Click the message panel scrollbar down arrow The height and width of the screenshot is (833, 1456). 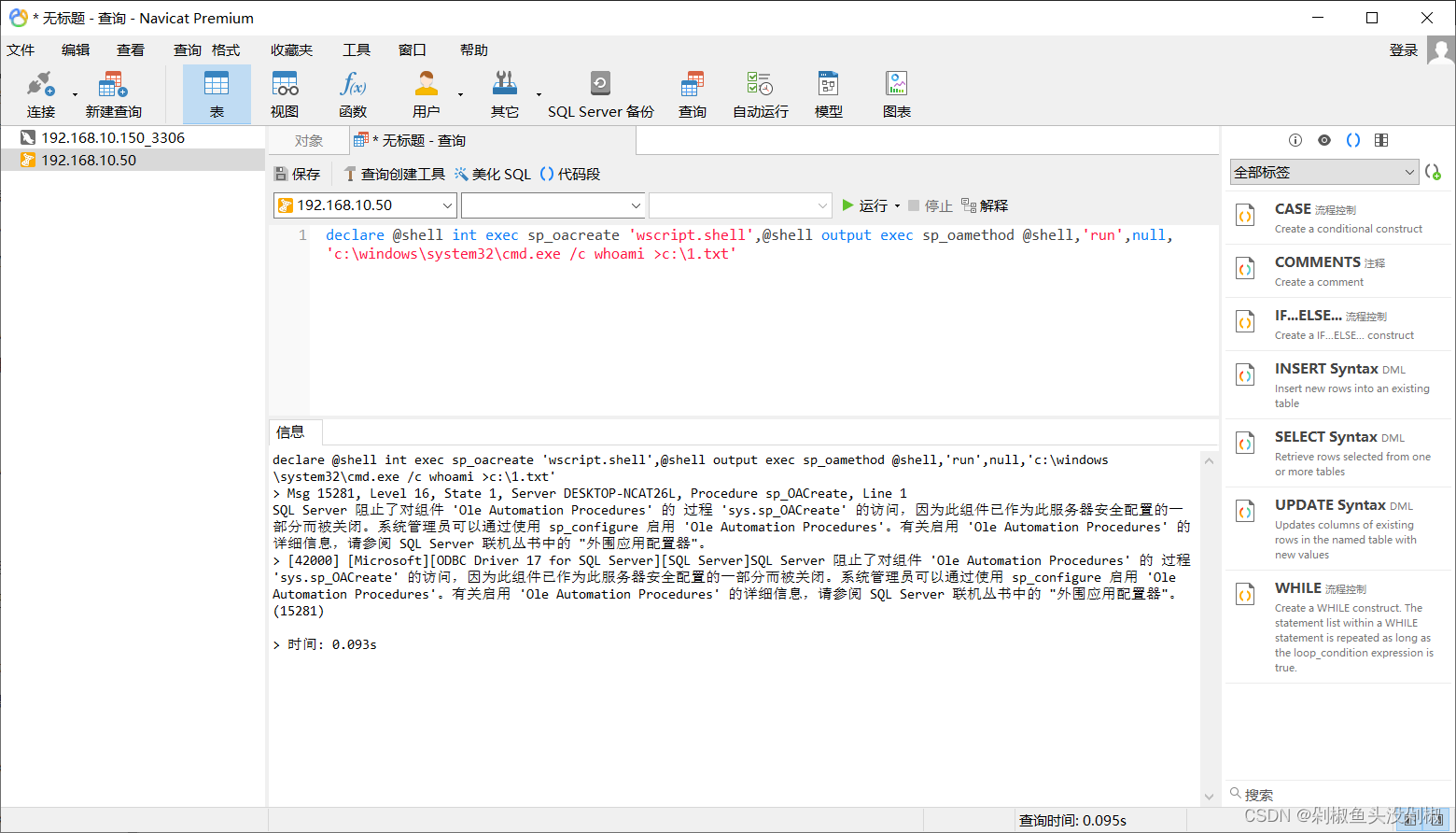[1210, 797]
